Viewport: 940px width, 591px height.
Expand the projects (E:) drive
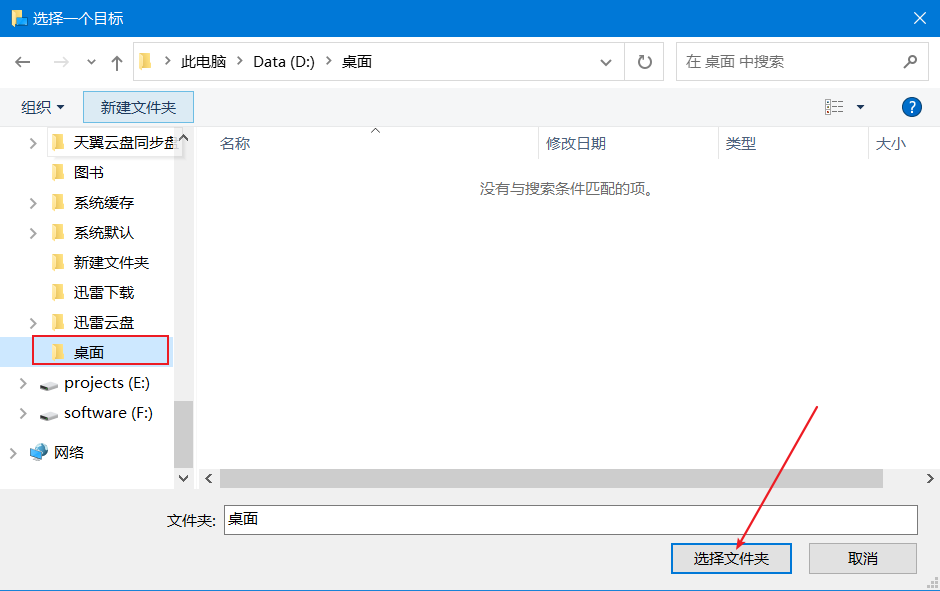point(23,383)
